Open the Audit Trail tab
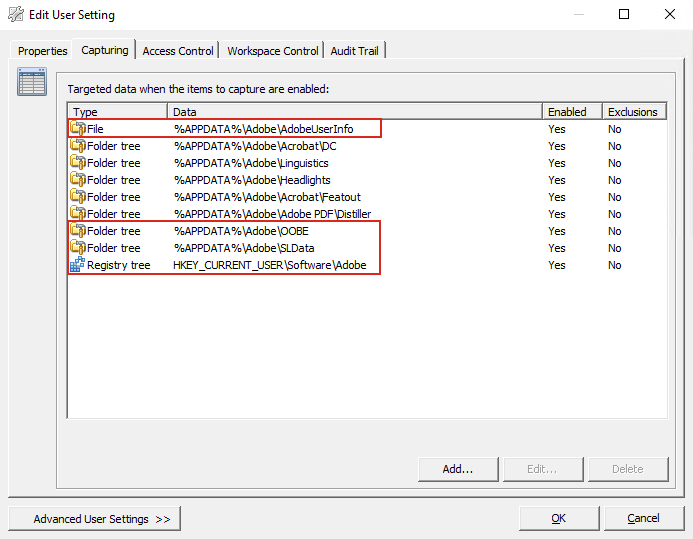Image resolution: width=693 pixels, height=539 pixels. click(356, 51)
